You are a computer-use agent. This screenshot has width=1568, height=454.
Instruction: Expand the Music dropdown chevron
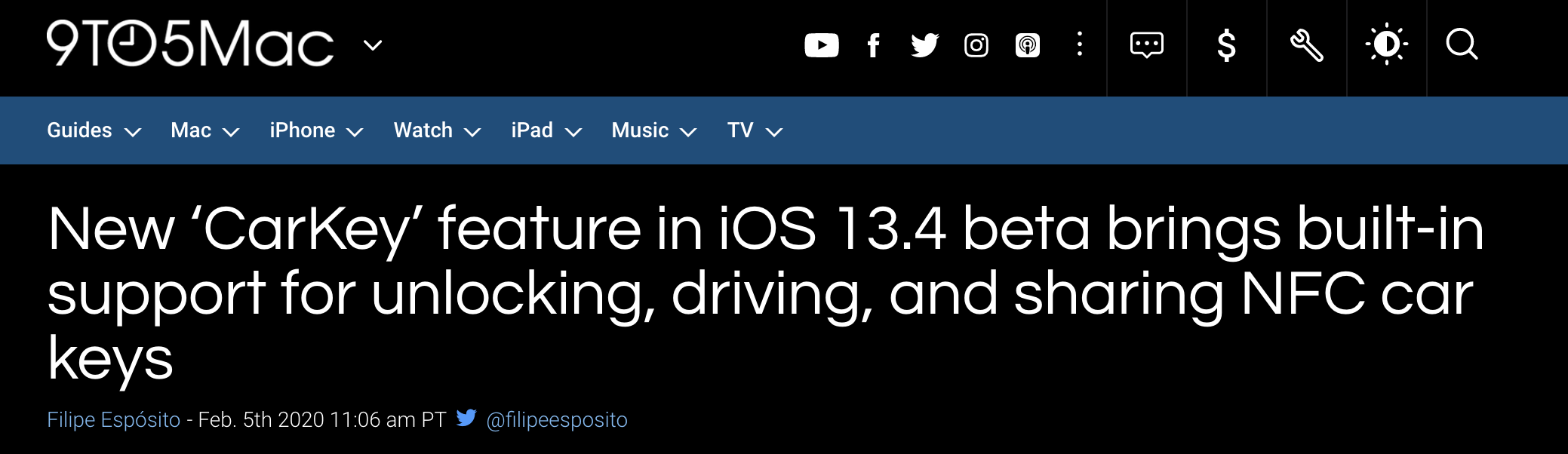click(688, 132)
